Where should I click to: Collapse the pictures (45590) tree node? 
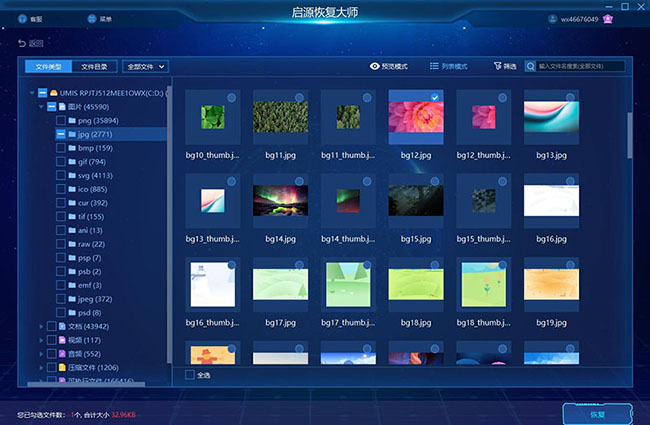[x=41, y=107]
